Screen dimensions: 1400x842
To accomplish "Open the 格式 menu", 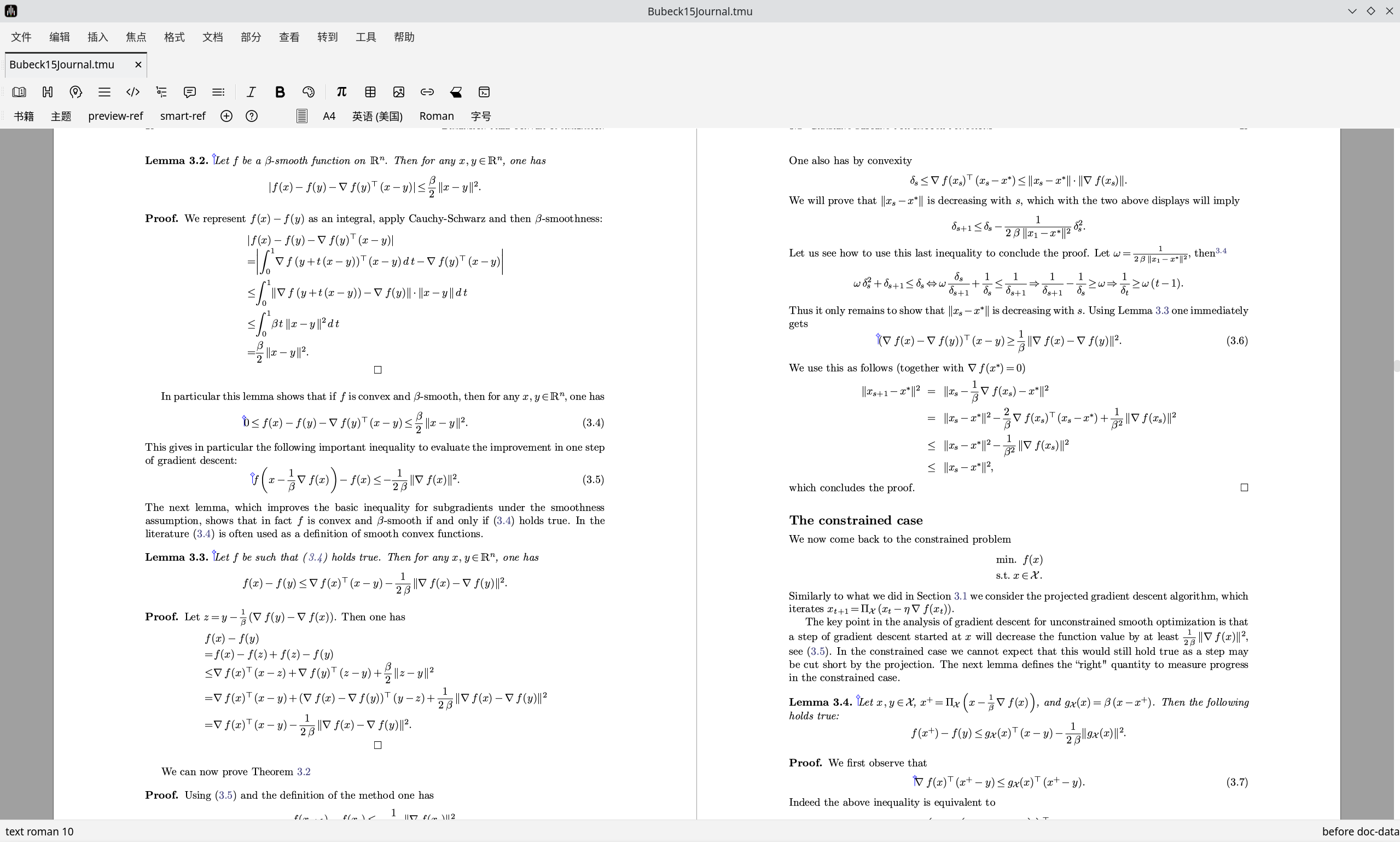I will pyautogui.click(x=174, y=37).
